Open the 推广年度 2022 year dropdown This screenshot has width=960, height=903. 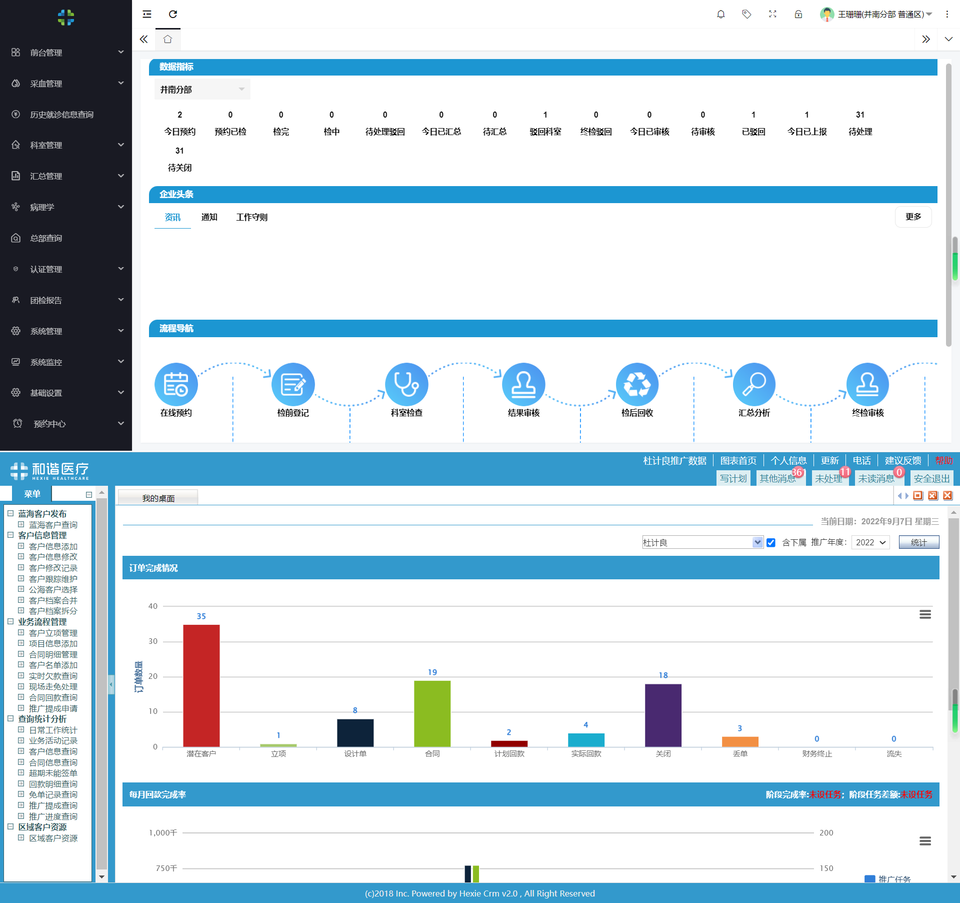[870, 543]
